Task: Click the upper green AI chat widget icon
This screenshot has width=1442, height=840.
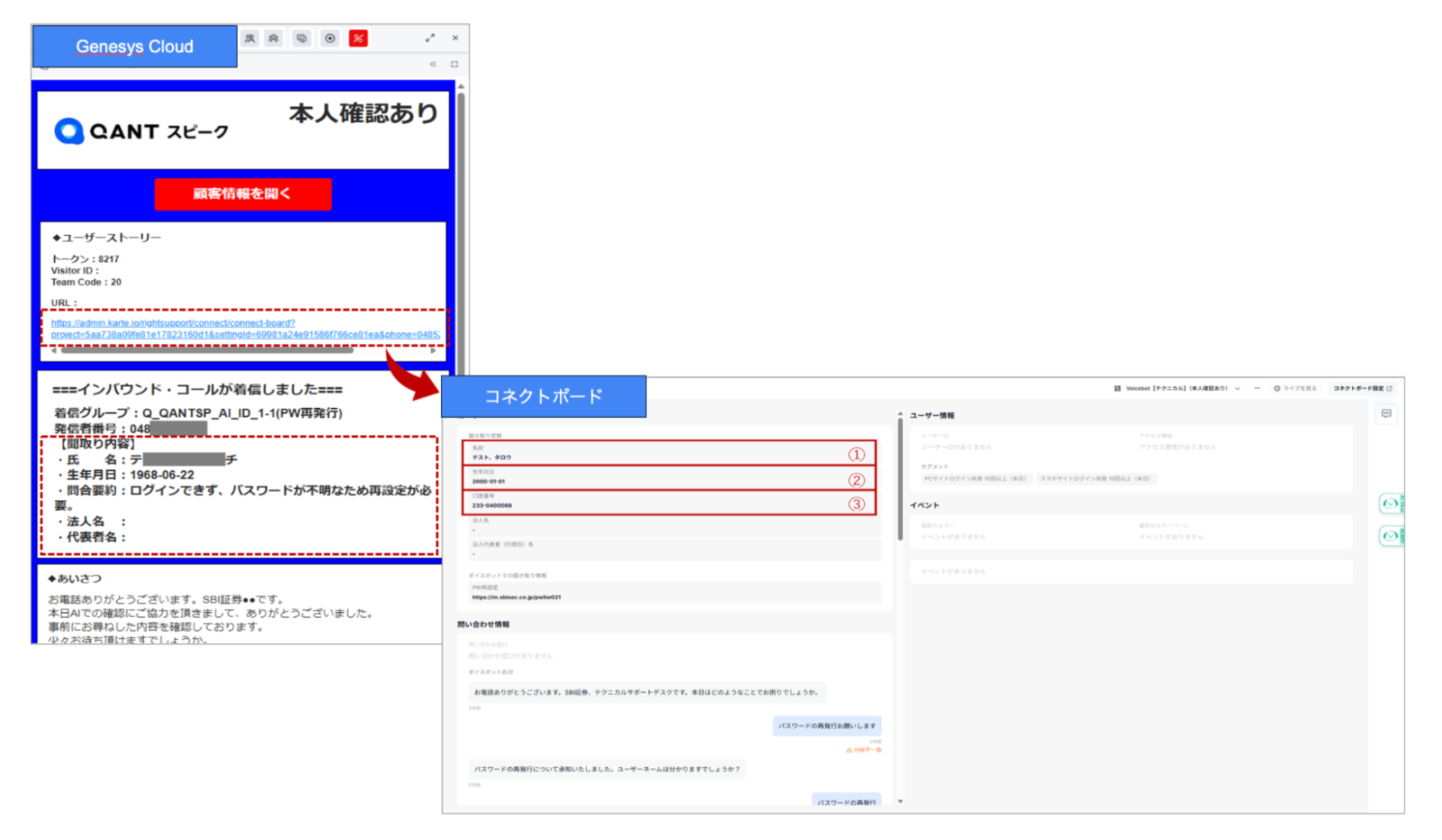Action: (x=1391, y=503)
